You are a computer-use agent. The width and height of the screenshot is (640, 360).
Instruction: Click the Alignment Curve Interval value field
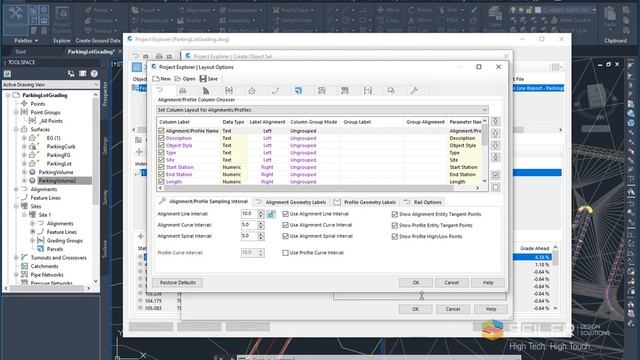(x=249, y=225)
